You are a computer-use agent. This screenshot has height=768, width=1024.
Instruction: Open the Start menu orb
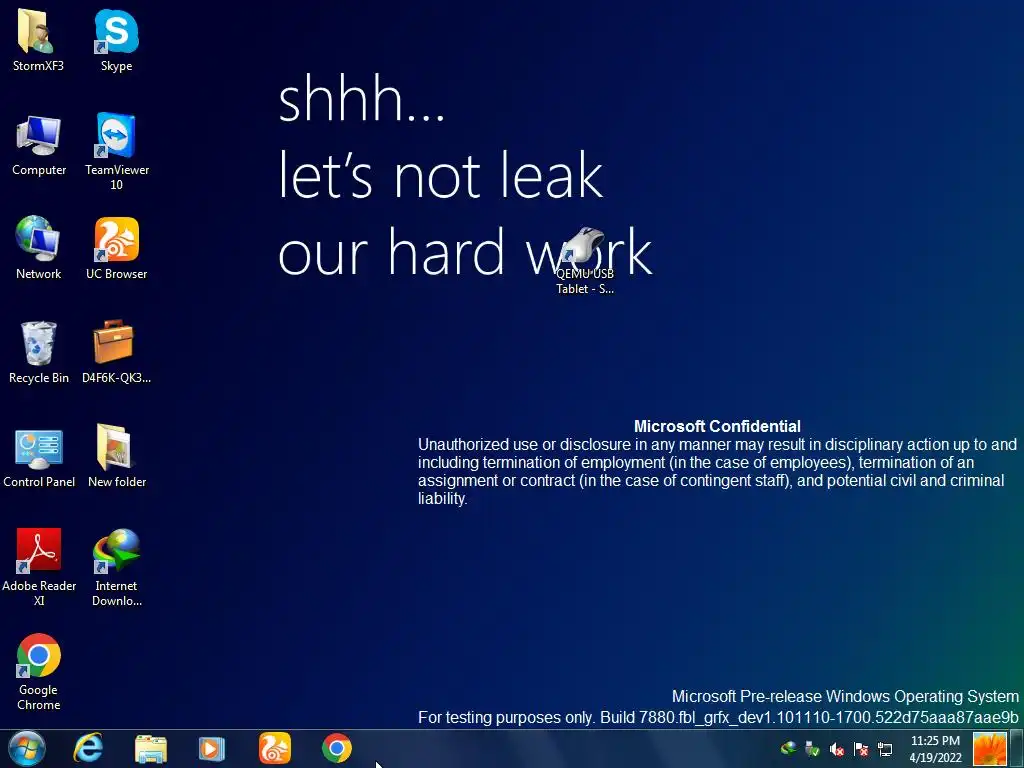coord(27,748)
